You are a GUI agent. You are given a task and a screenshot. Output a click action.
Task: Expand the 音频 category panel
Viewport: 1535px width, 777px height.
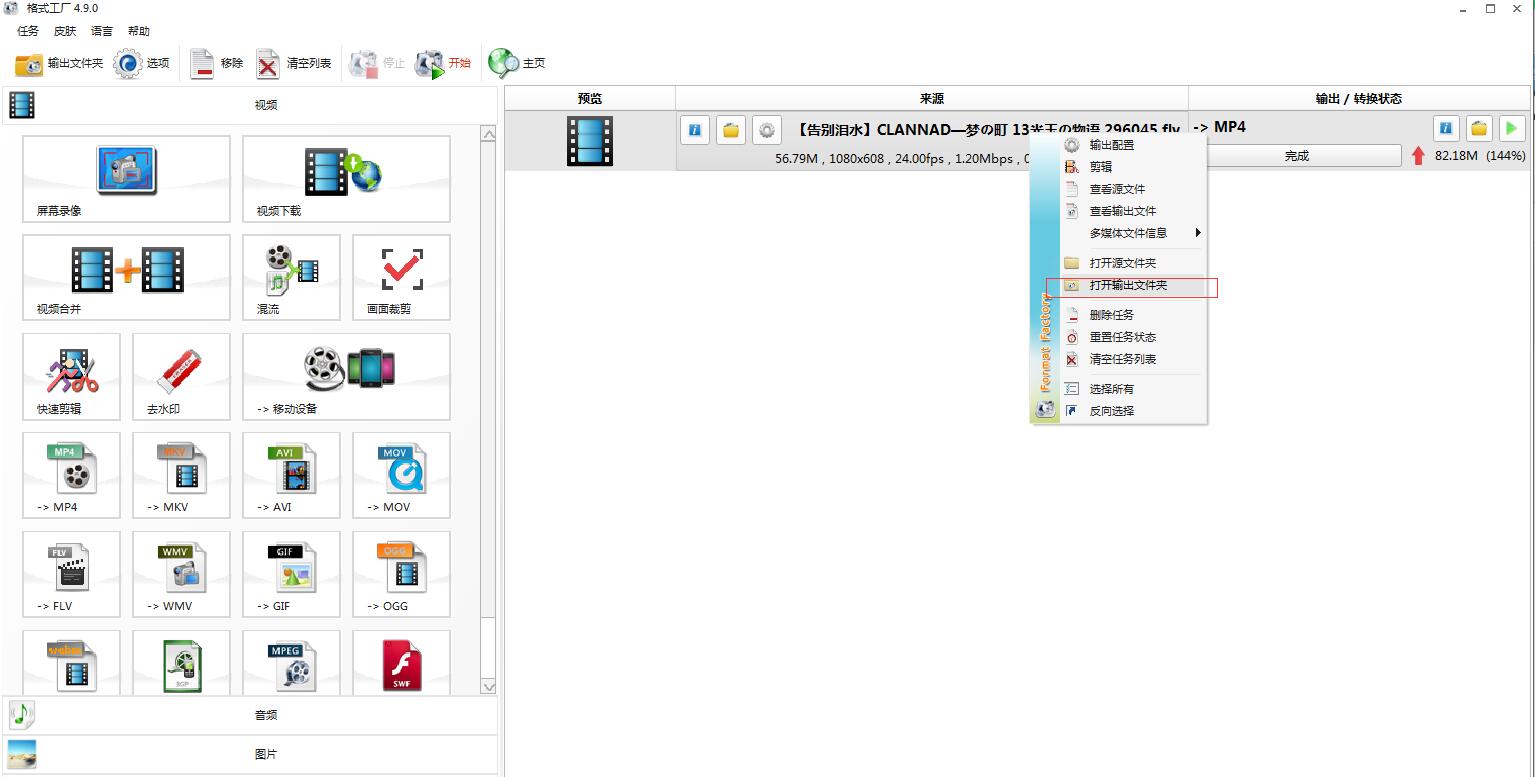pyautogui.click(x=249, y=715)
